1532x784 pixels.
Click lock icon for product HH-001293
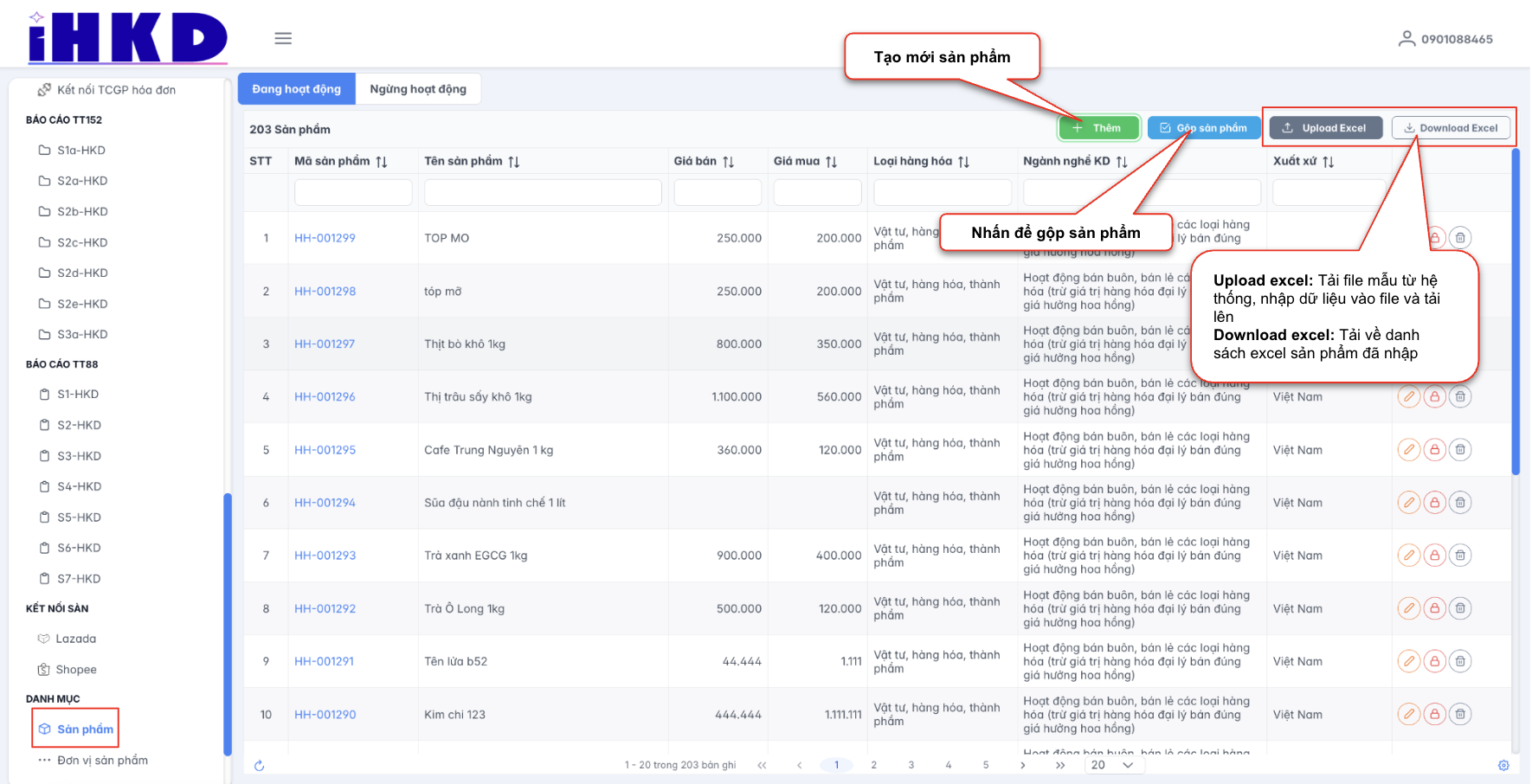click(x=1434, y=556)
